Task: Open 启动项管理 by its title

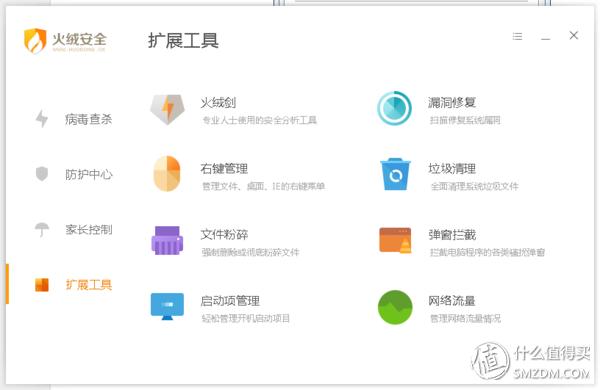Action: click(x=230, y=301)
